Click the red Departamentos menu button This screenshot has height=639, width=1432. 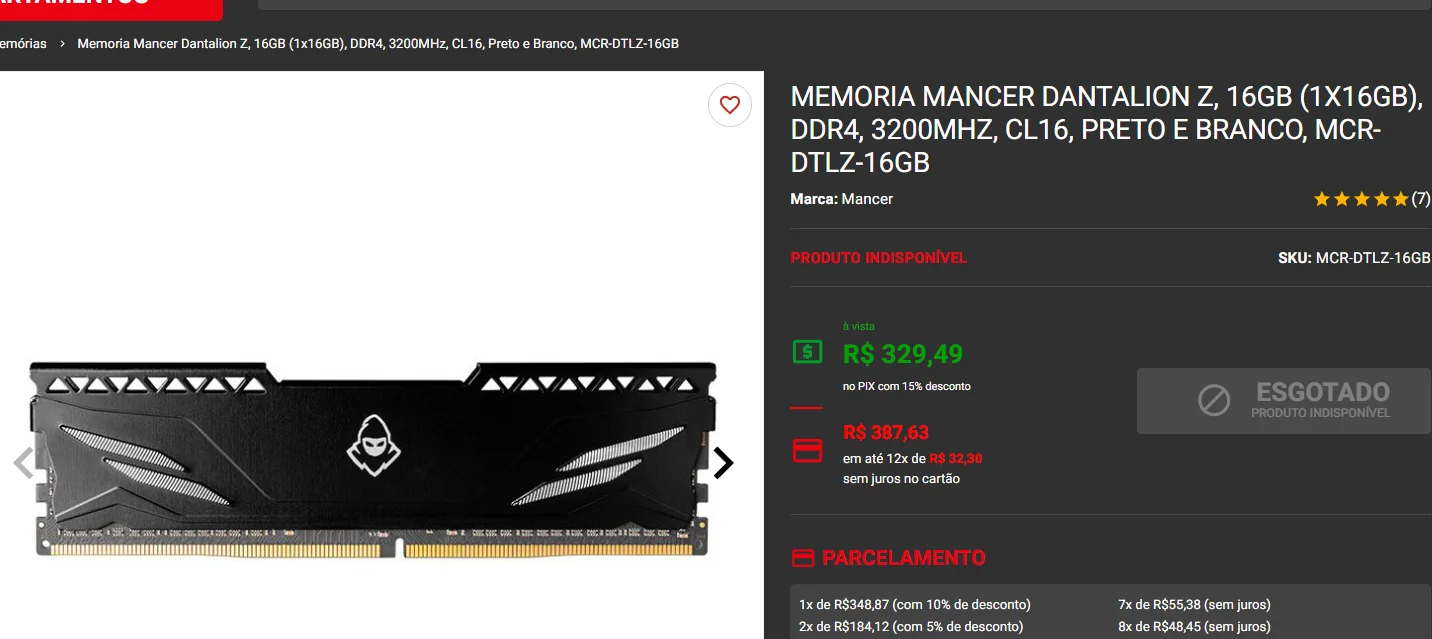111,8
